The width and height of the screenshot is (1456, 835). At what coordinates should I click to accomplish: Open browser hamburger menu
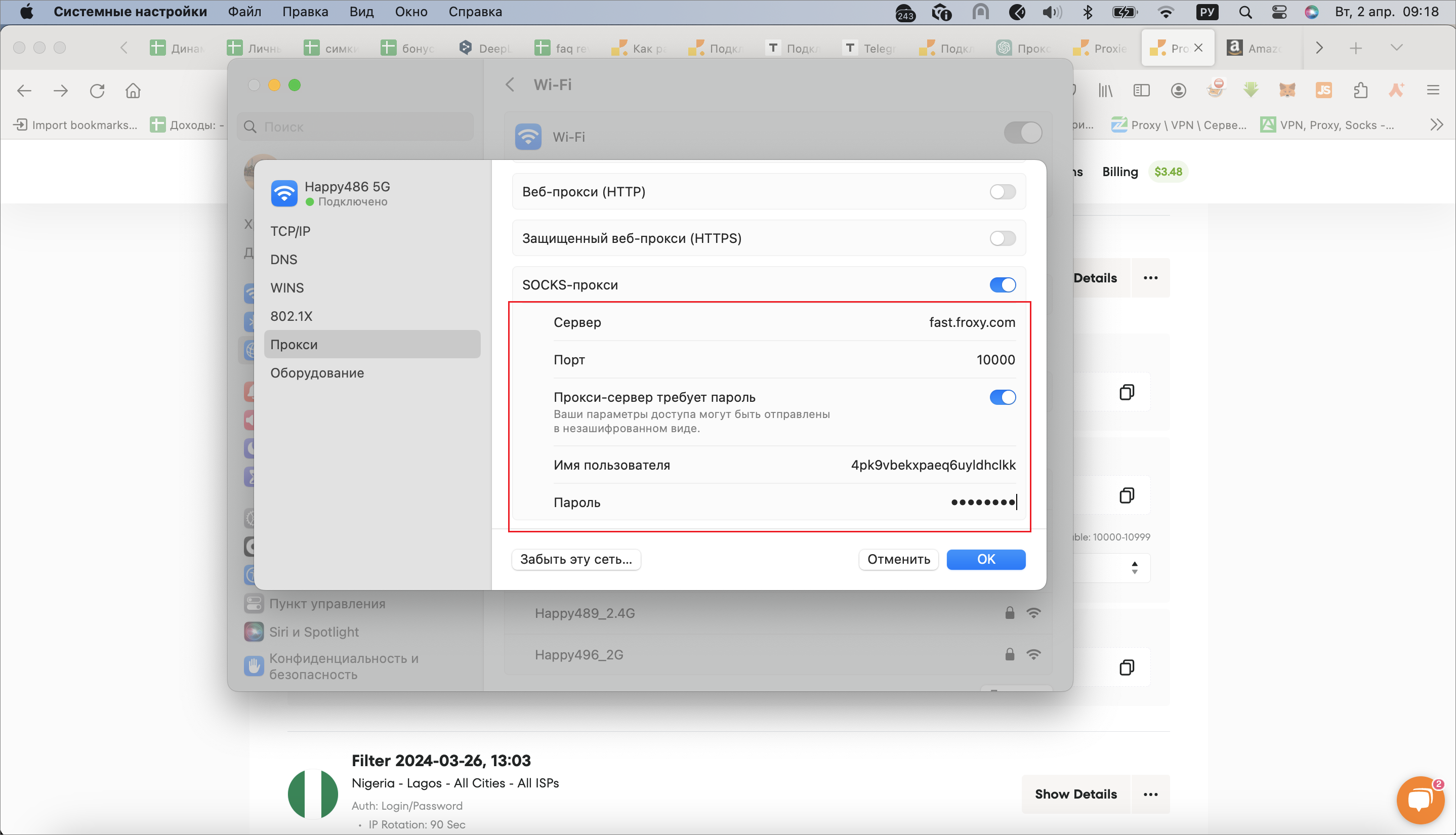[1433, 90]
